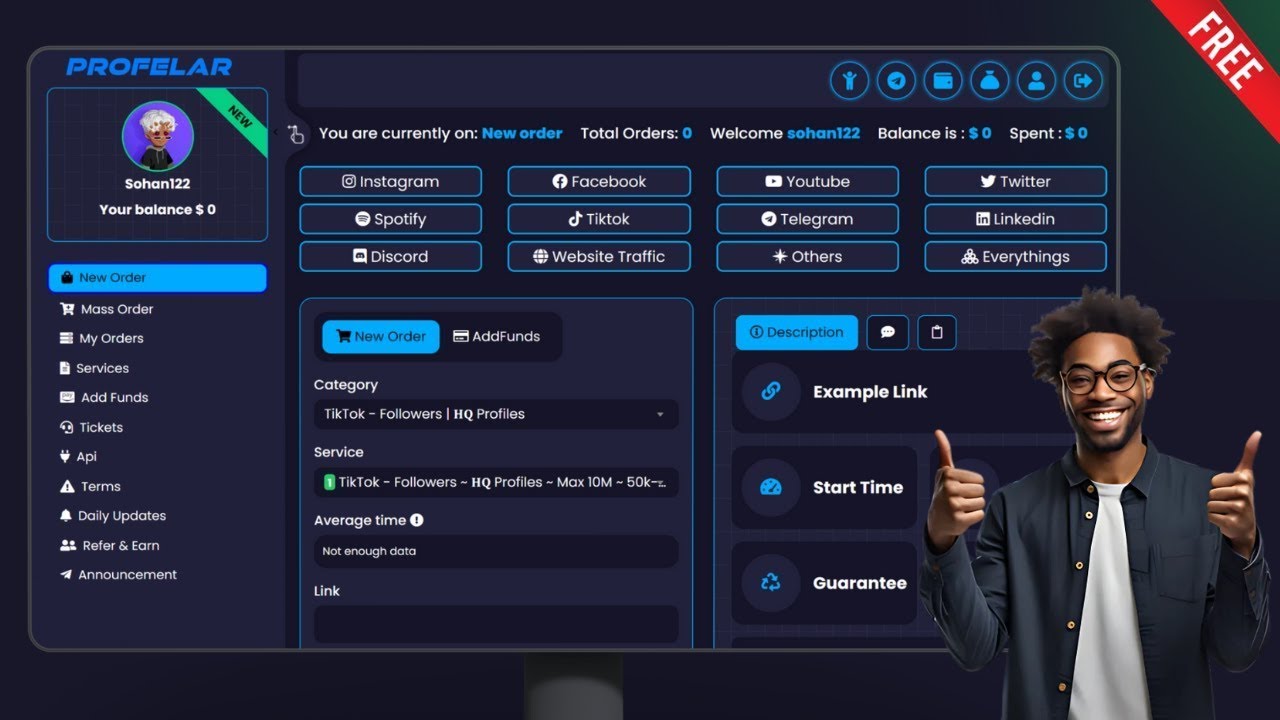Open Api in sidebar
The width and height of the screenshot is (1280, 720).
click(x=78, y=456)
